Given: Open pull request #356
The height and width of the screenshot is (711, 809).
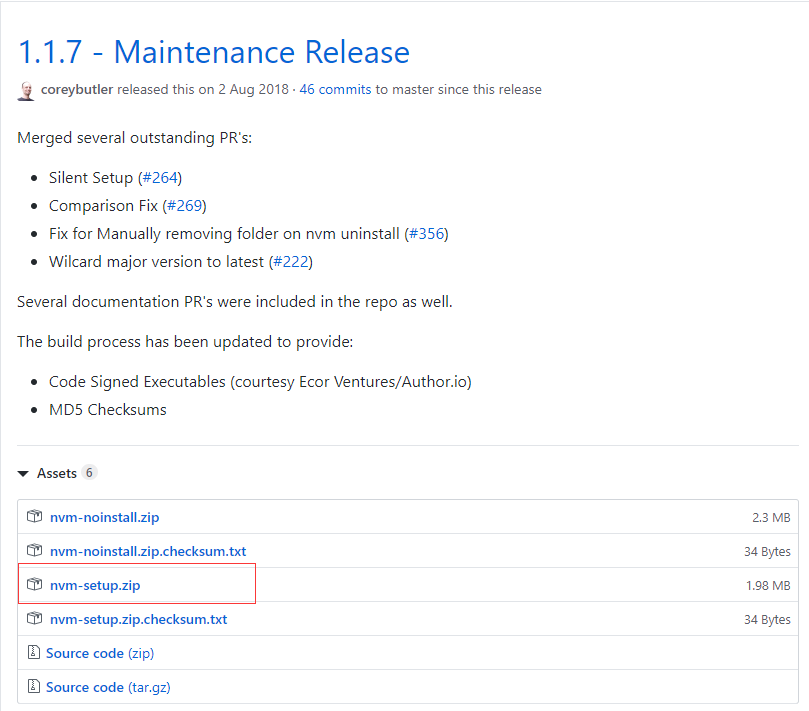Looking at the screenshot, I should [x=427, y=233].
